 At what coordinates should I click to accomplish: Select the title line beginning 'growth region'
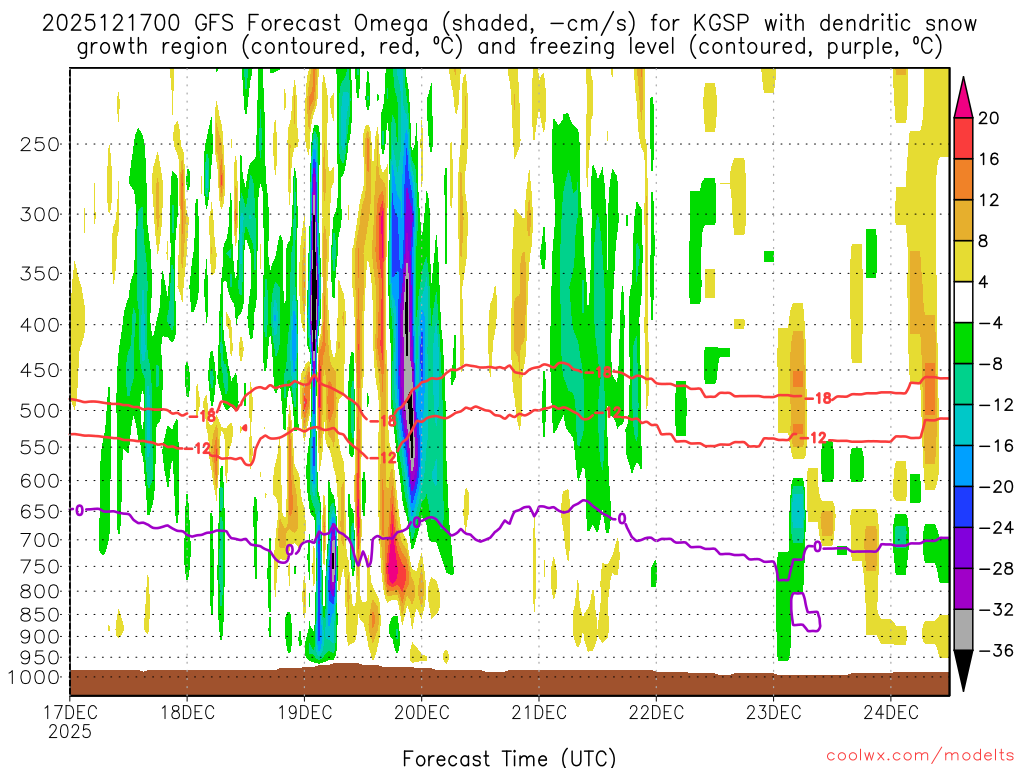point(509,47)
